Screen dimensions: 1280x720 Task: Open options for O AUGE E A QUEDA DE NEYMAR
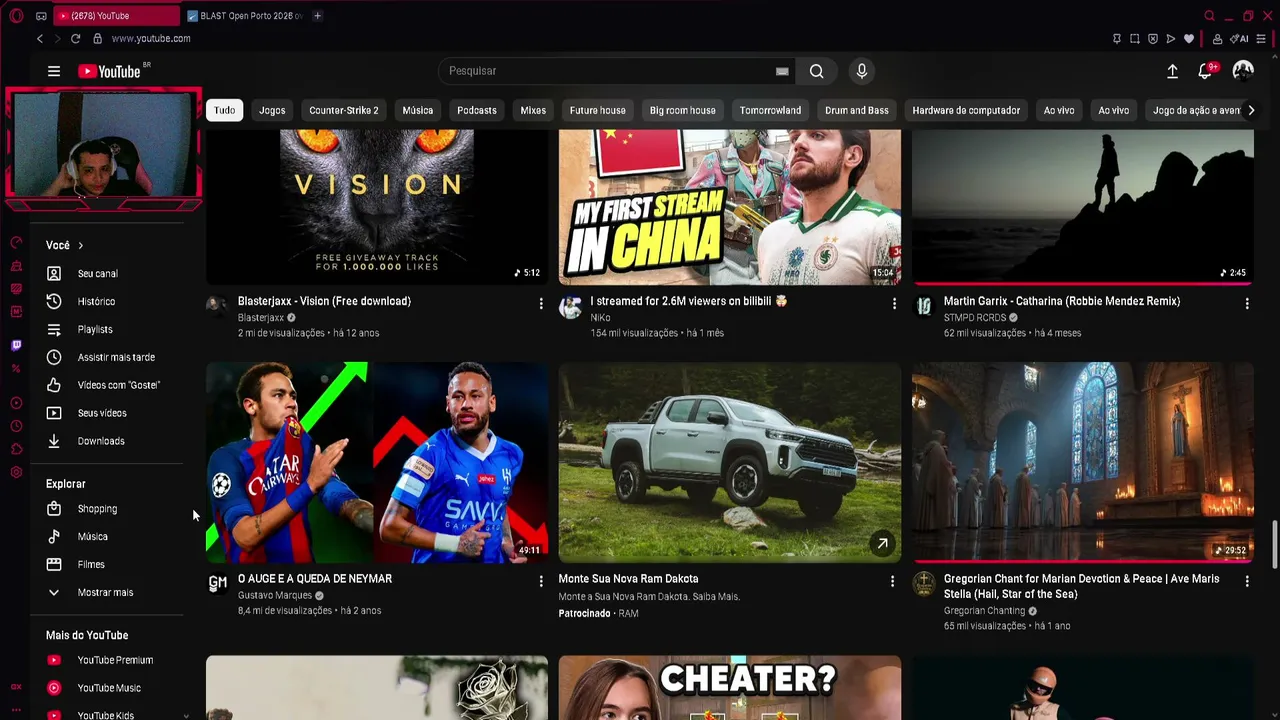(541, 581)
